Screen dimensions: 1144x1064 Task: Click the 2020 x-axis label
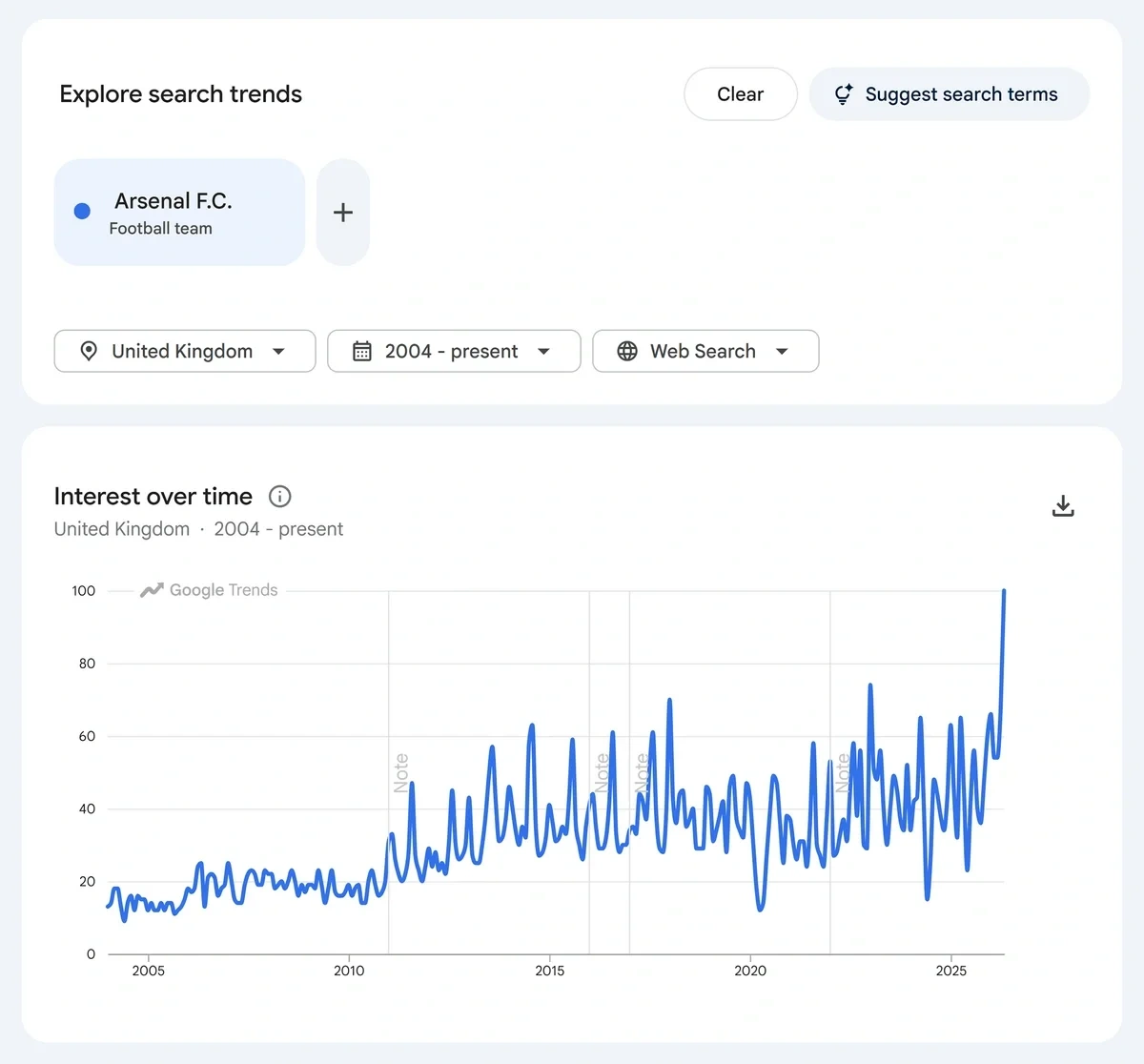click(x=750, y=971)
